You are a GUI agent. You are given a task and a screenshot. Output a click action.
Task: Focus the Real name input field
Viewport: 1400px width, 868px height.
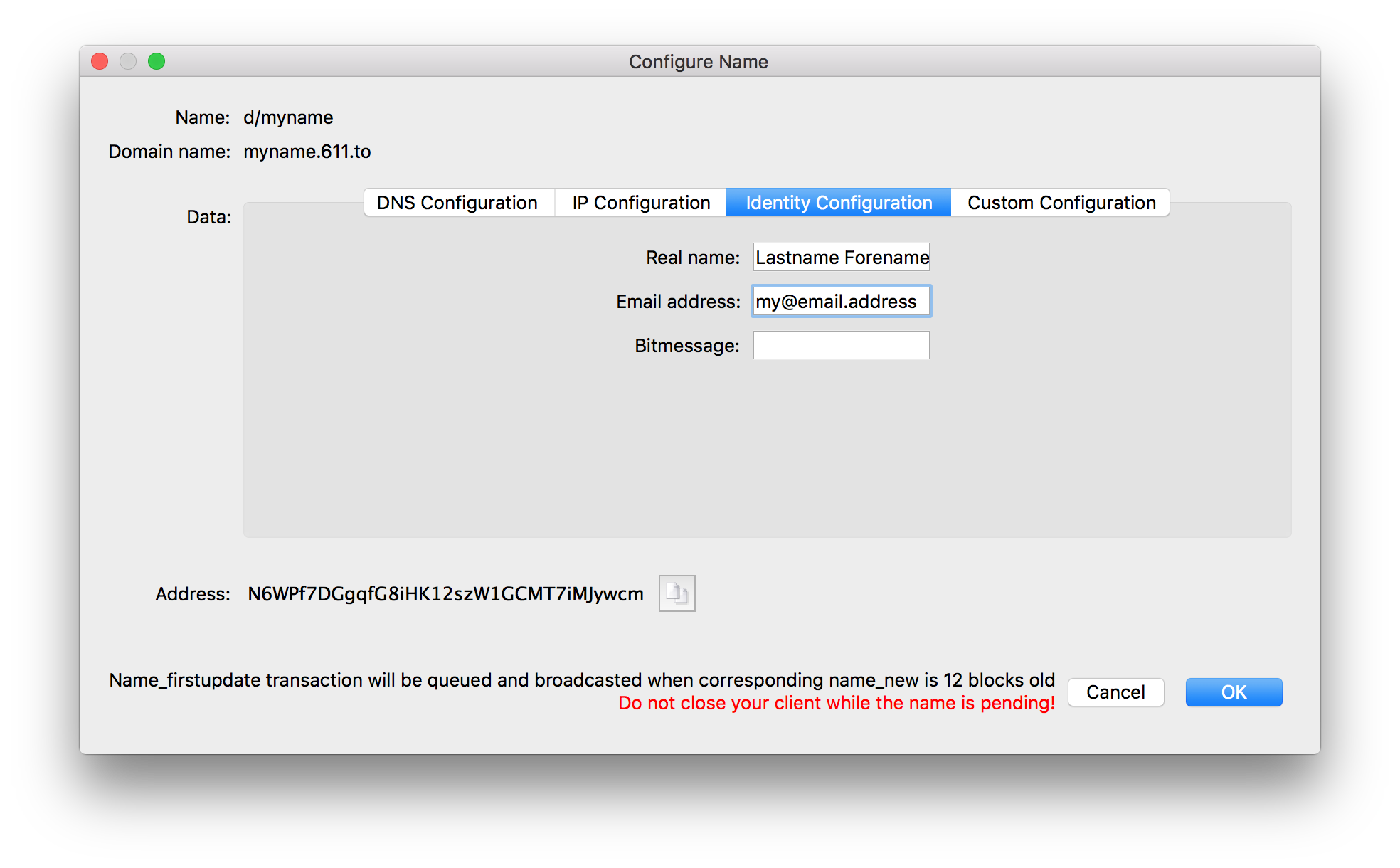(841, 258)
